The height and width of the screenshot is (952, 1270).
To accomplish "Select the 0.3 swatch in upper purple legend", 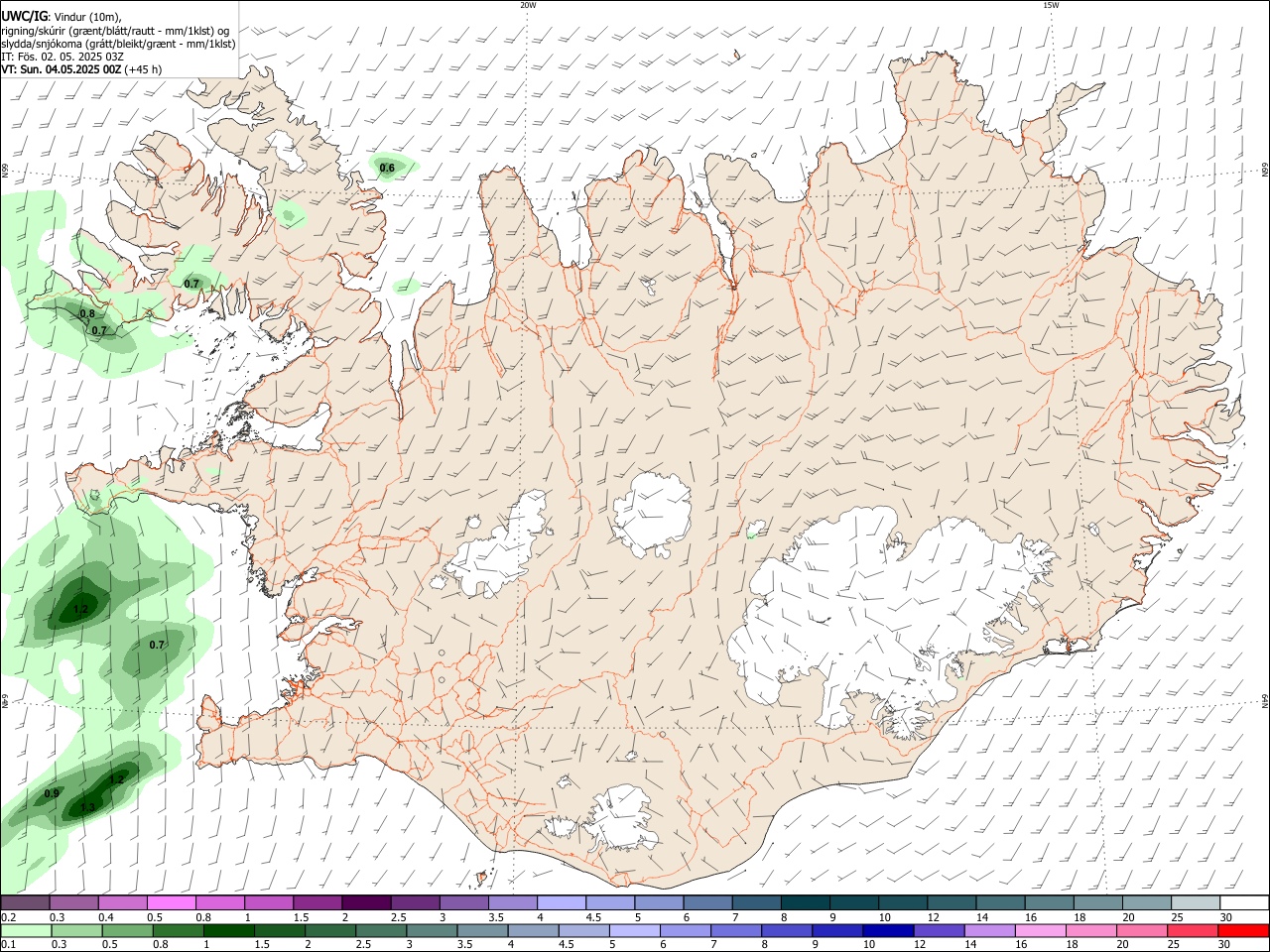I will (73, 902).
